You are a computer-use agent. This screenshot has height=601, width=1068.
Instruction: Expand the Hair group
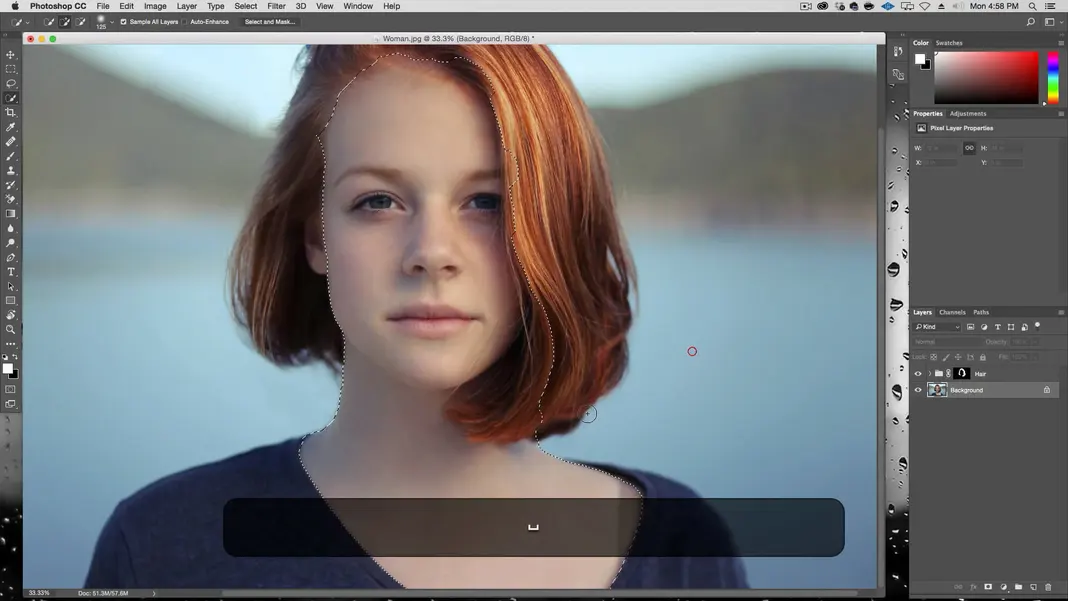click(x=929, y=373)
